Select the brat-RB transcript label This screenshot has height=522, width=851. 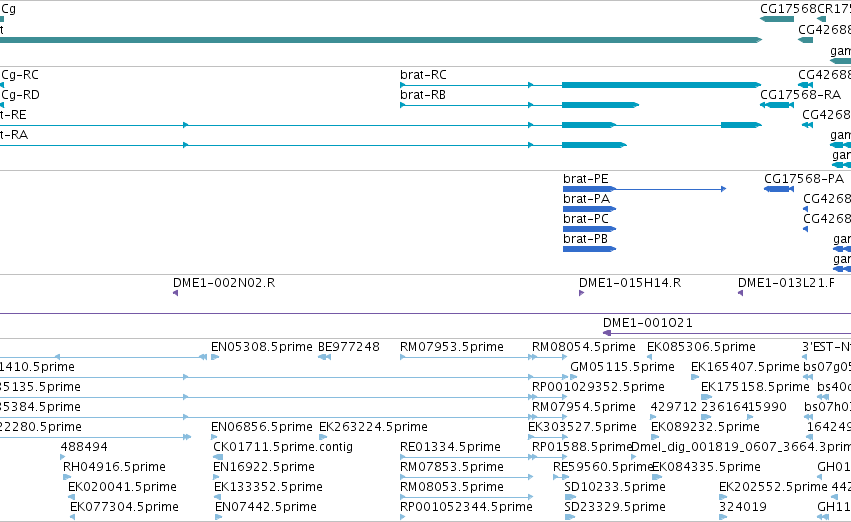(423, 95)
